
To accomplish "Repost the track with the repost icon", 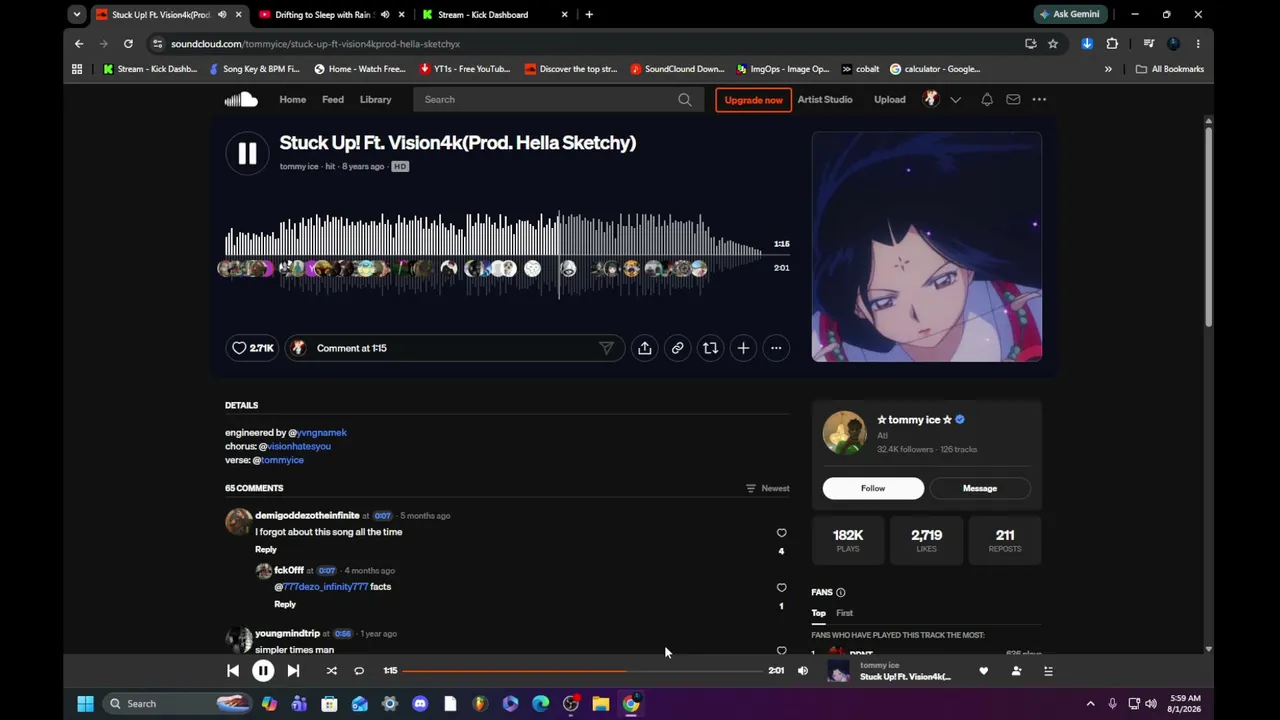I will [x=710, y=348].
